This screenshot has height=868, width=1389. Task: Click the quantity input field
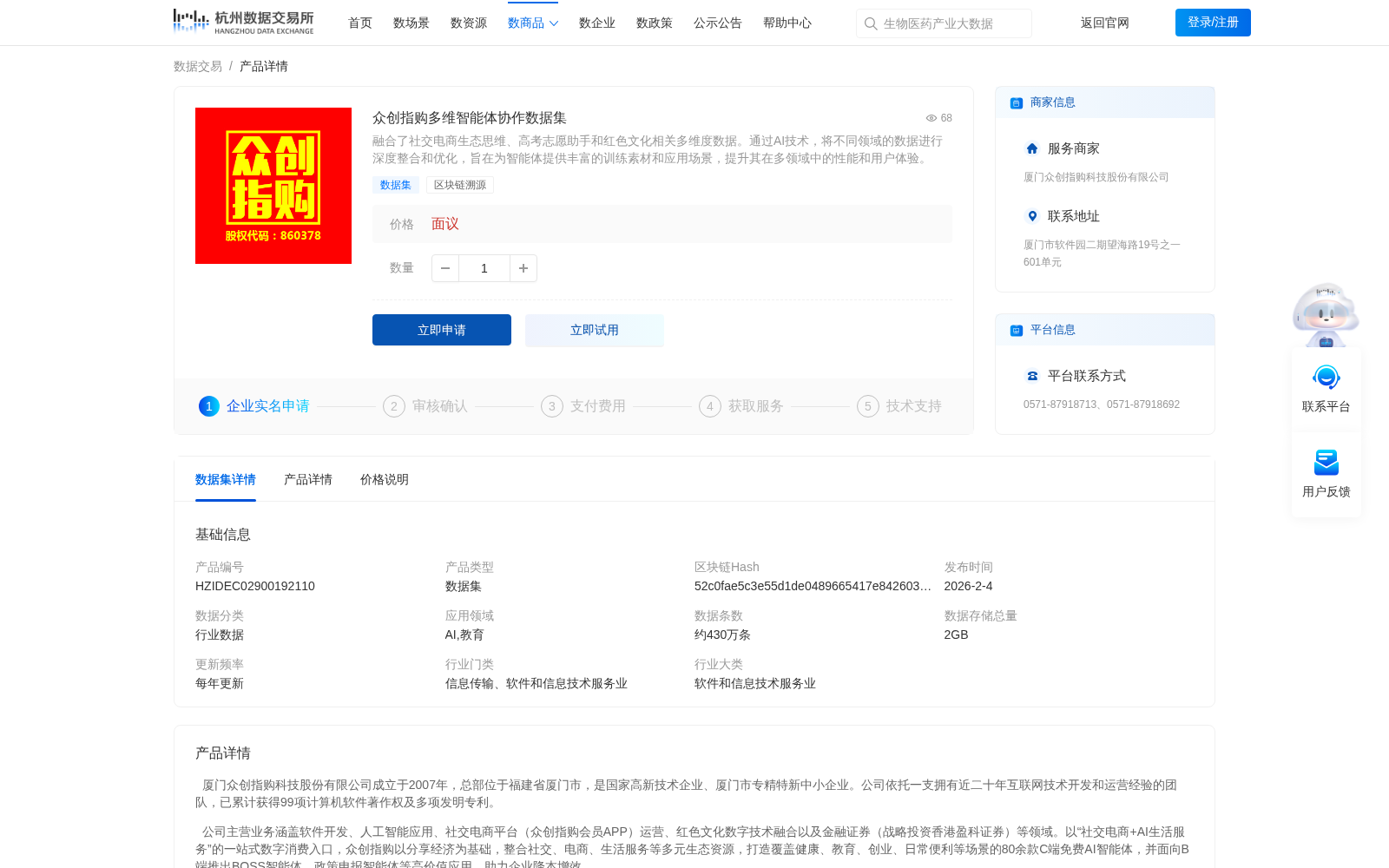pyautogui.click(x=484, y=268)
